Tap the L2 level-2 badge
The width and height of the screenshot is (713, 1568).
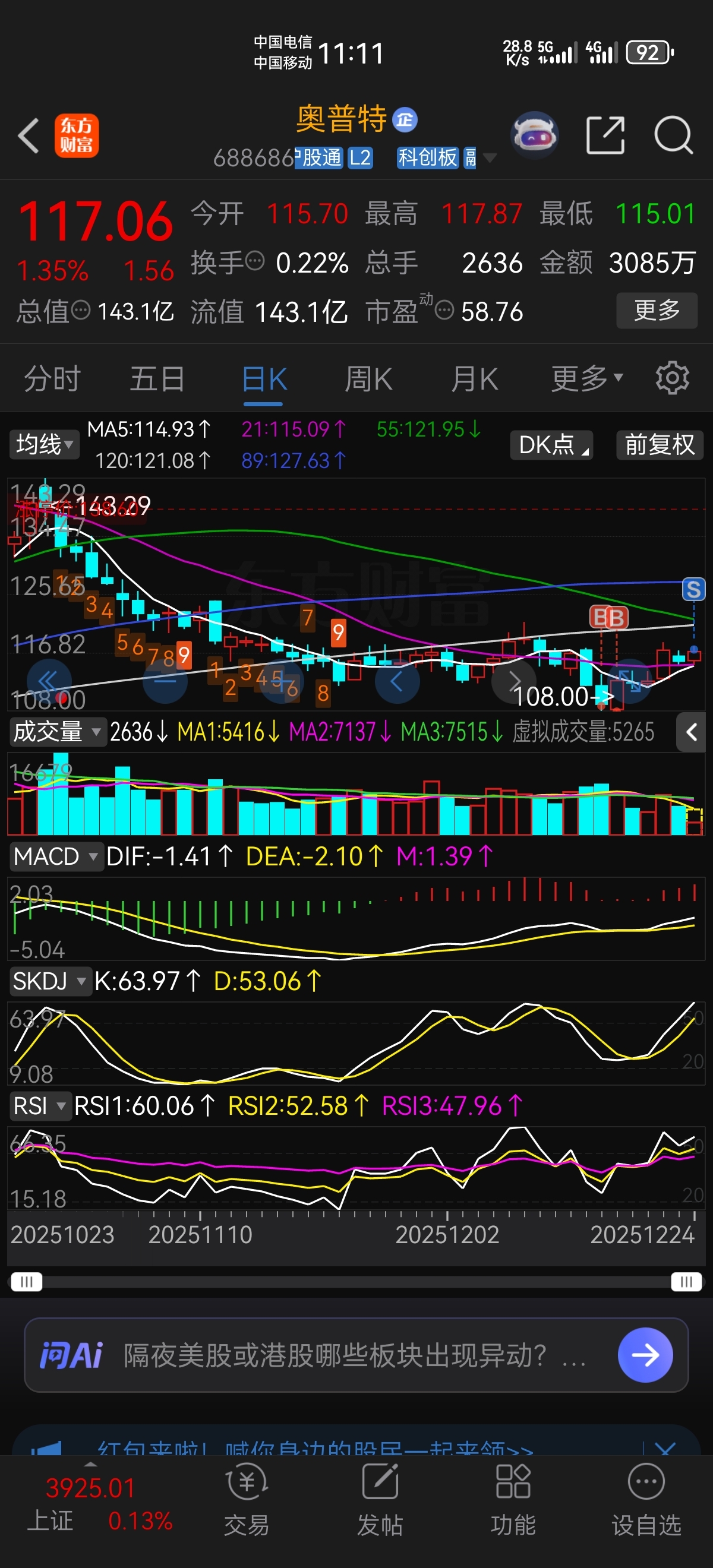[360, 157]
